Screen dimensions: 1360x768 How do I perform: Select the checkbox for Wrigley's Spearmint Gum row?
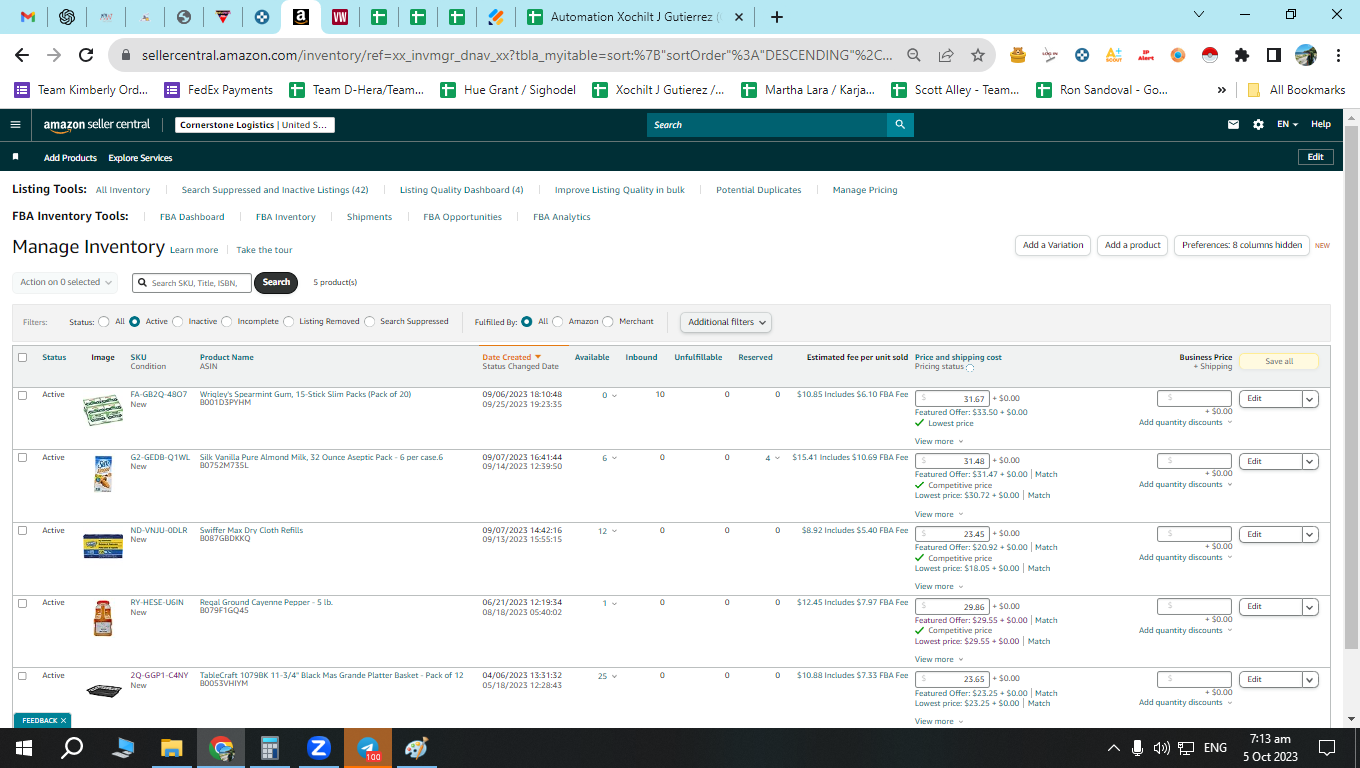click(22, 395)
